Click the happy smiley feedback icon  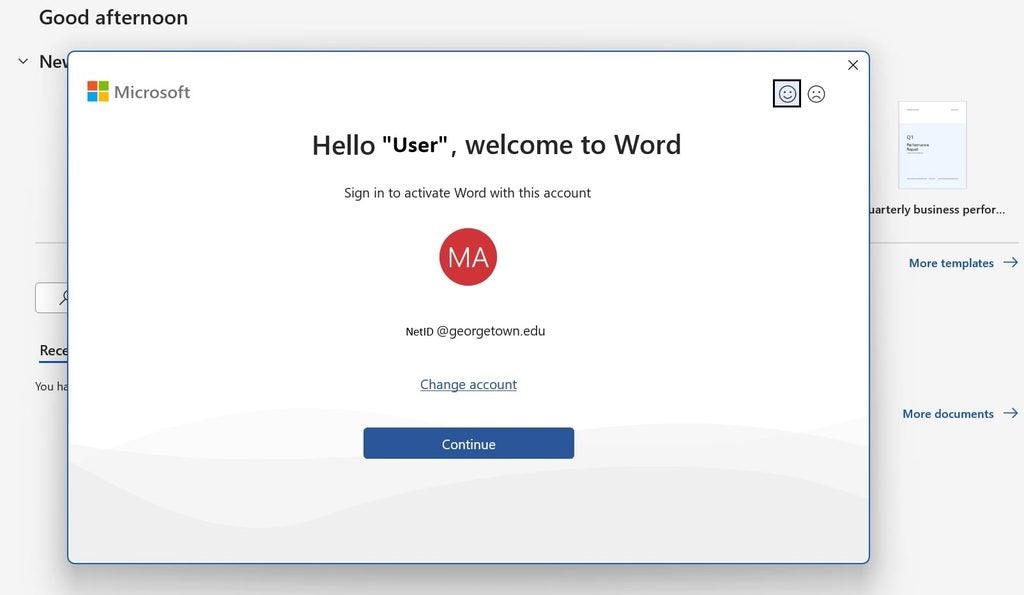click(x=787, y=94)
